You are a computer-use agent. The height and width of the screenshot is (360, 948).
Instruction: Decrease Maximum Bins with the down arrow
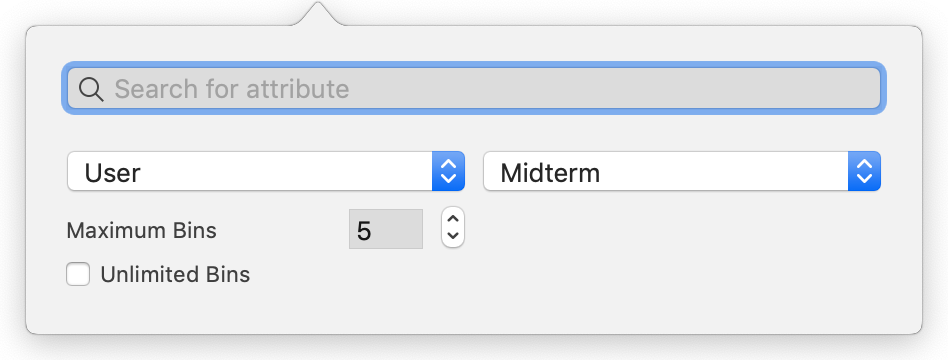click(x=453, y=237)
